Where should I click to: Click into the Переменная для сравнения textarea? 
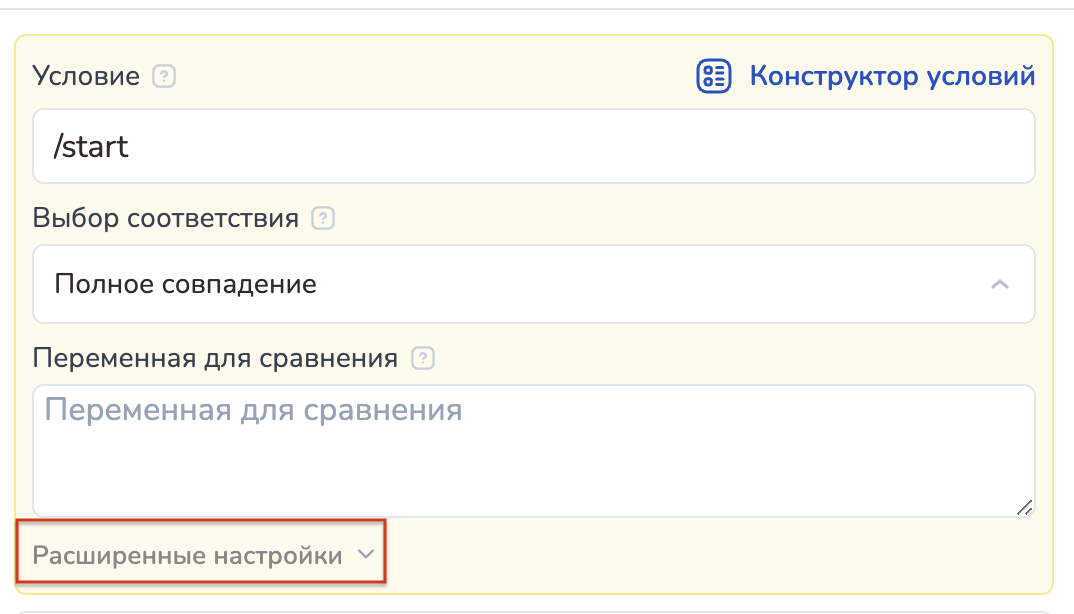534,450
